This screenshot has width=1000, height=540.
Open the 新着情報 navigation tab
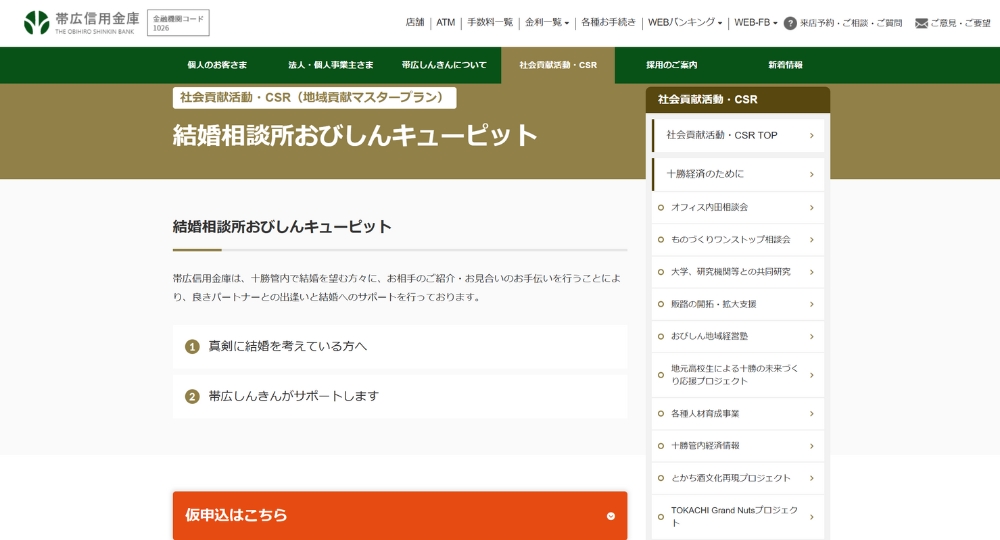(785, 65)
